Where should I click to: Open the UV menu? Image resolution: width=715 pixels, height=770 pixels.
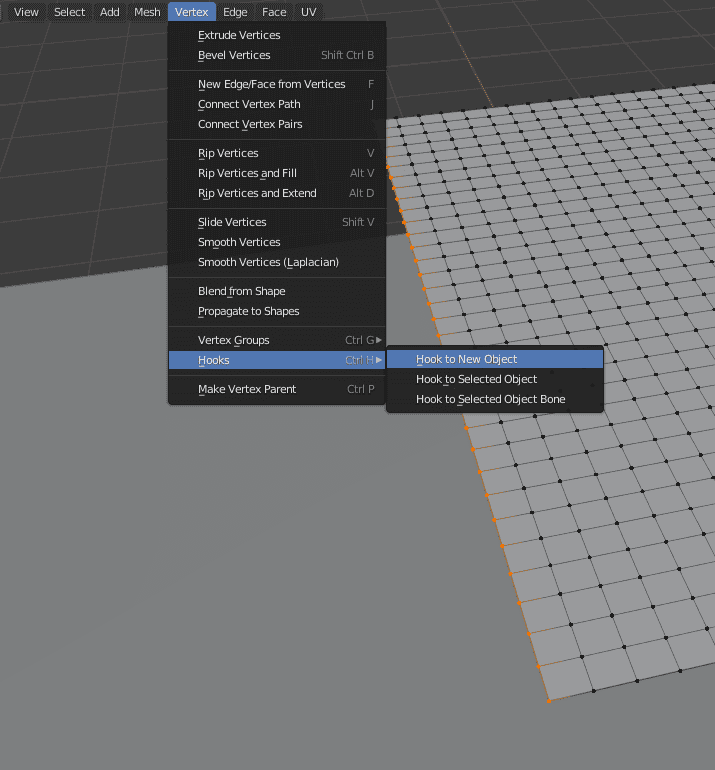pyautogui.click(x=308, y=12)
